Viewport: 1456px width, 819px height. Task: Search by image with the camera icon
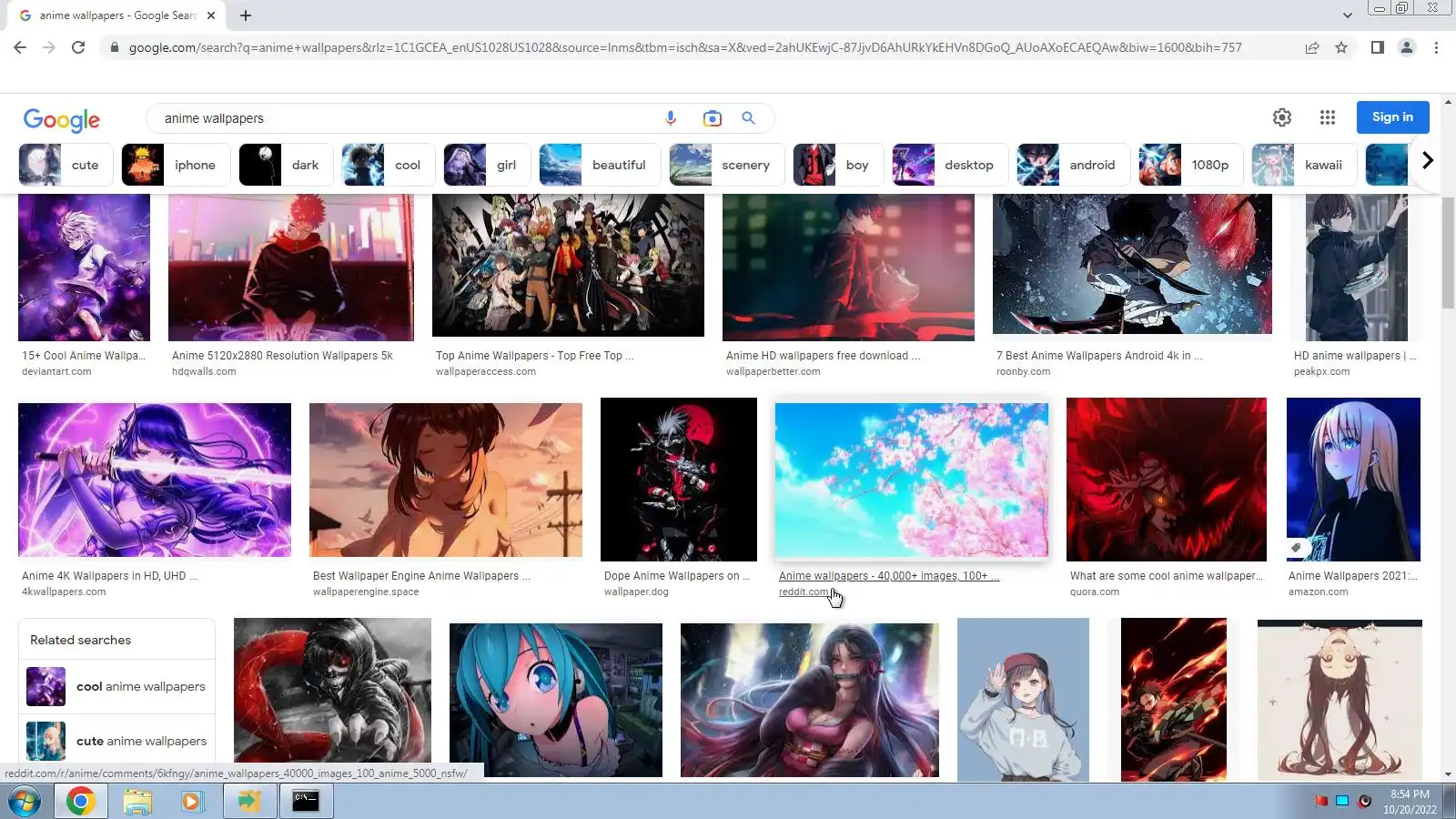click(x=712, y=118)
